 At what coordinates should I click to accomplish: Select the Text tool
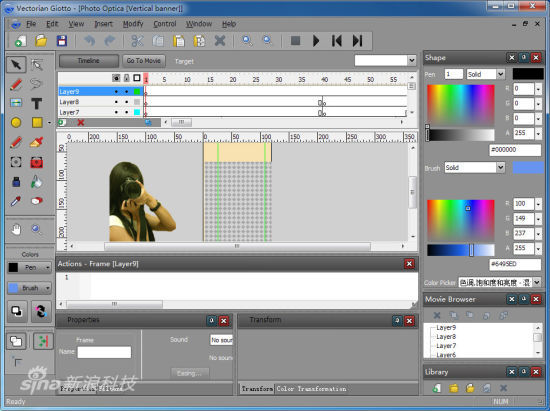coord(36,103)
